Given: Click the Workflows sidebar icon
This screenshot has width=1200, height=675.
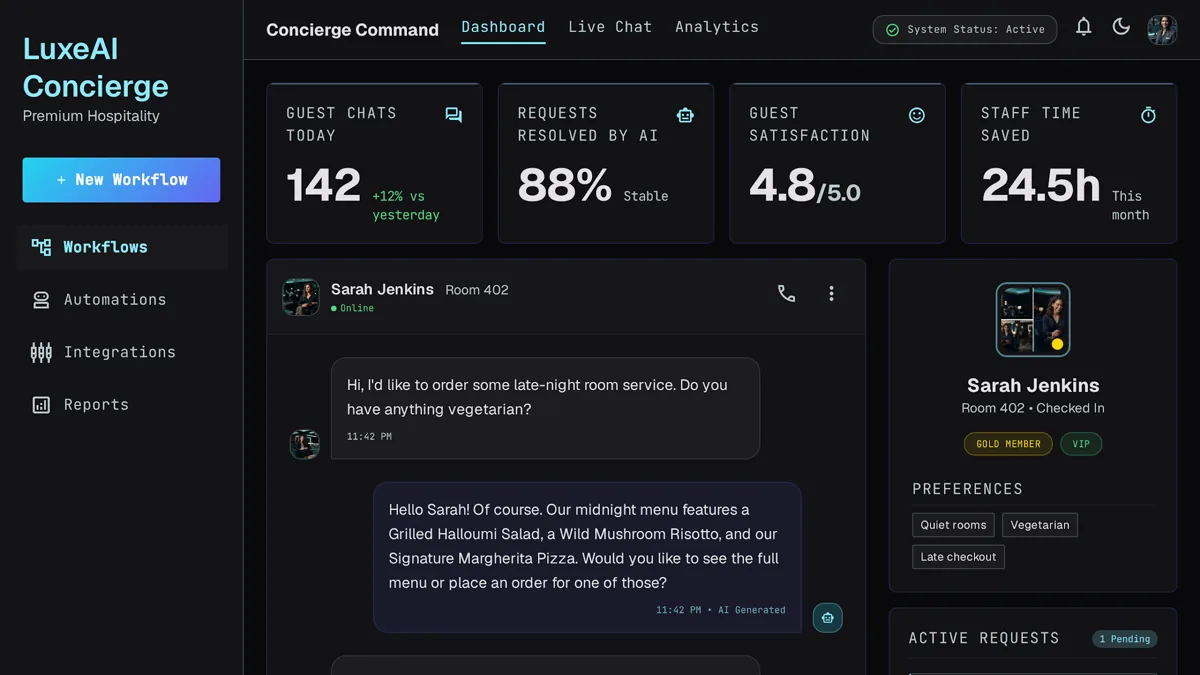Looking at the screenshot, I should [x=41, y=247].
